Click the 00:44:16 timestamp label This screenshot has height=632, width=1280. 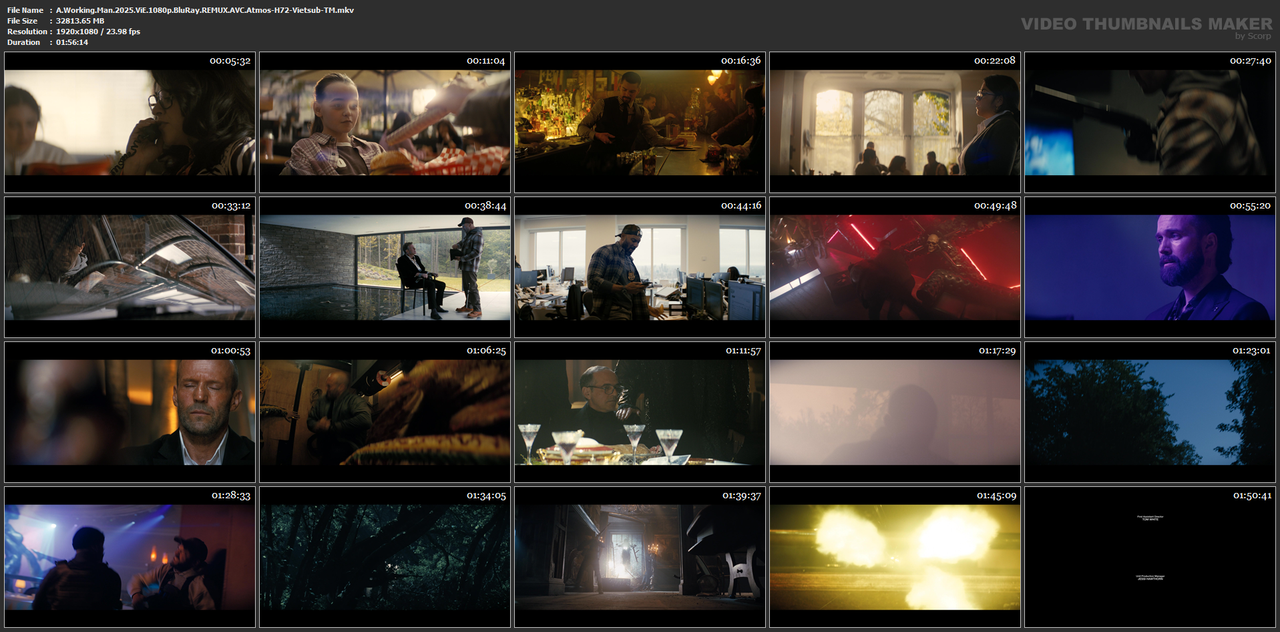[741, 206]
